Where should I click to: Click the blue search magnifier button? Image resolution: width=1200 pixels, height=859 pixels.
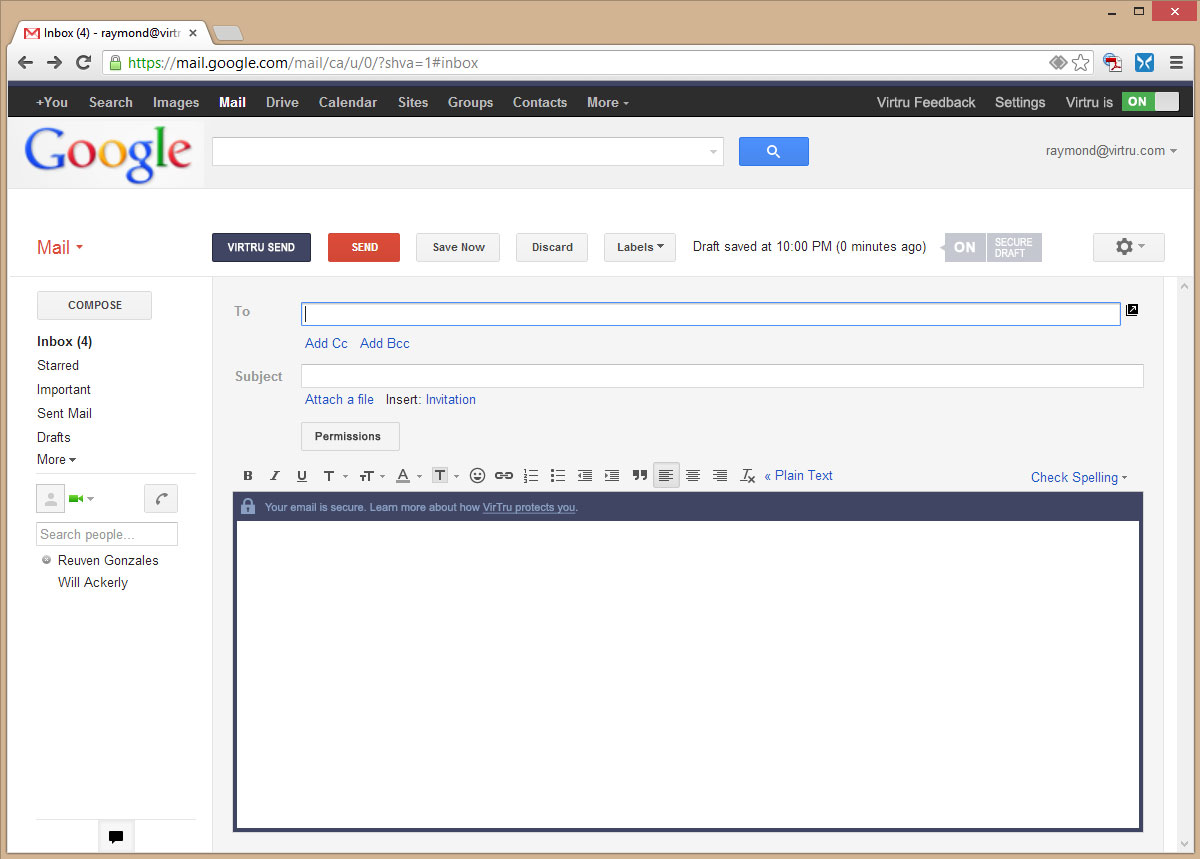[x=774, y=151]
